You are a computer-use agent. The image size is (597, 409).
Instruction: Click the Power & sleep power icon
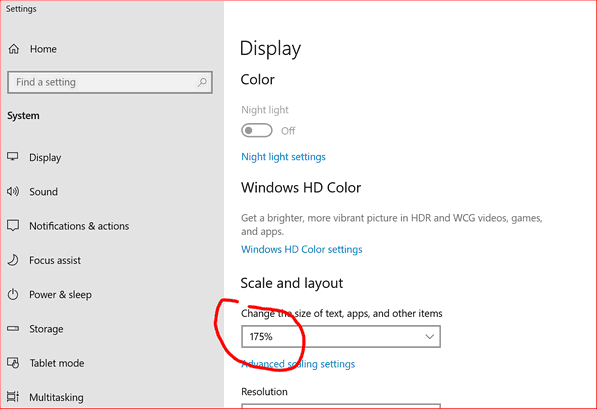tap(13, 294)
